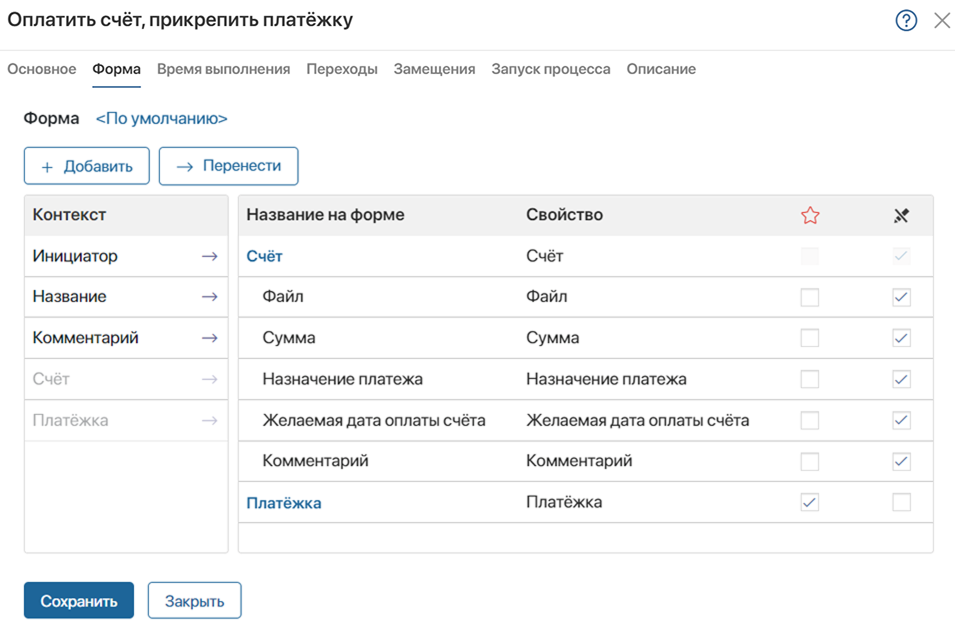The height and width of the screenshot is (625, 955).
Task: Click the Добавить button
Action: click(86, 166)
